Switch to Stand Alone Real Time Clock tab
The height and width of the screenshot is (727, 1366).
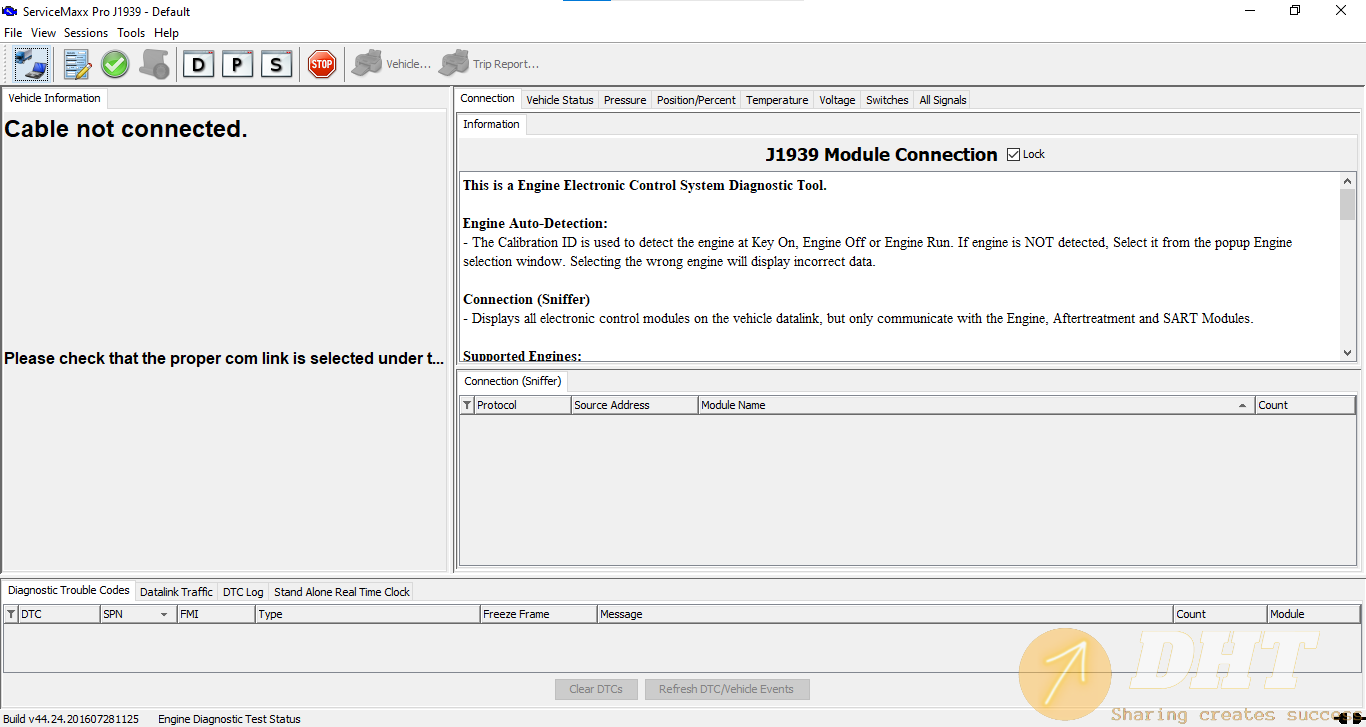(x=342, y=592)
